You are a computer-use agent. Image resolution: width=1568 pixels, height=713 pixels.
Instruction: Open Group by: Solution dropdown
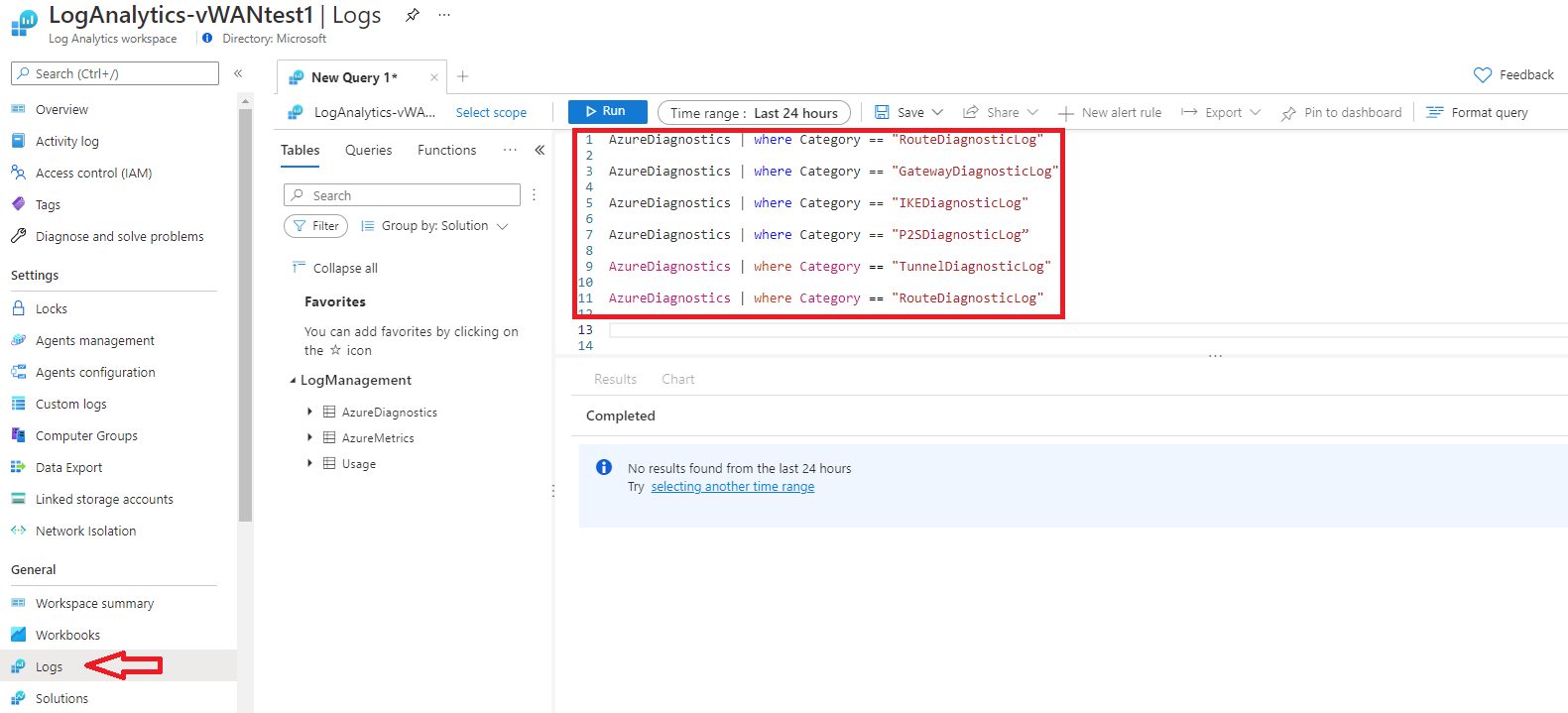(434, 226)
